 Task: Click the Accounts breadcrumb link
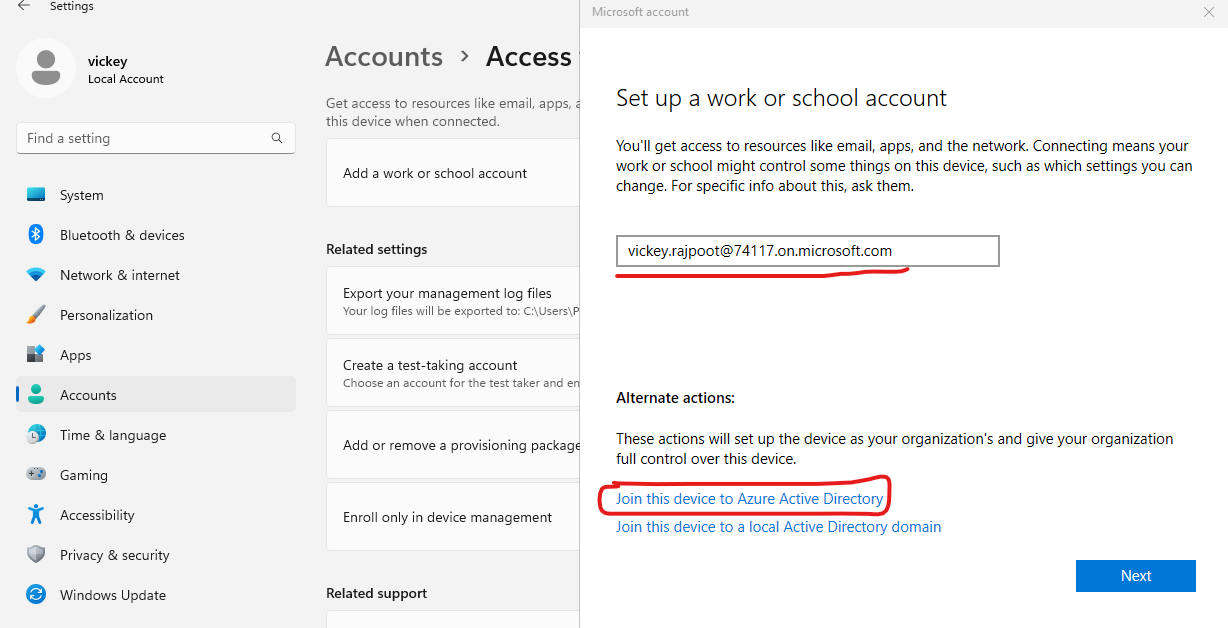tap(384, 57)
